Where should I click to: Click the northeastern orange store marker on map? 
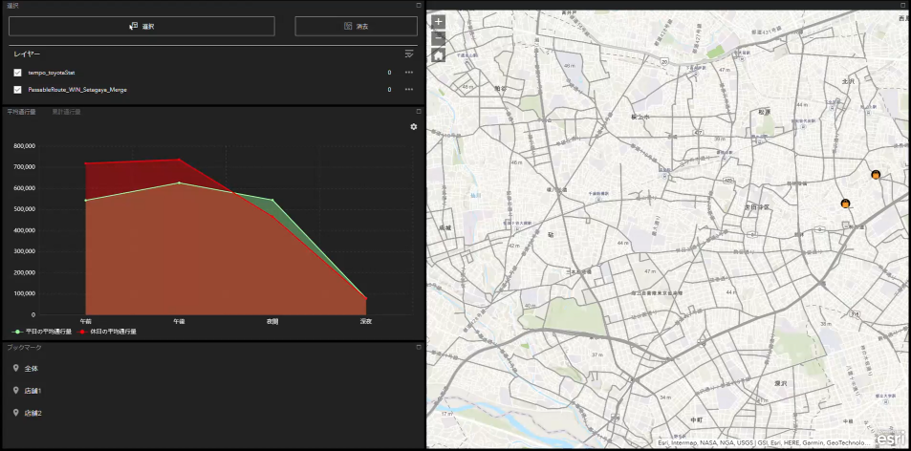coord(876,174)
